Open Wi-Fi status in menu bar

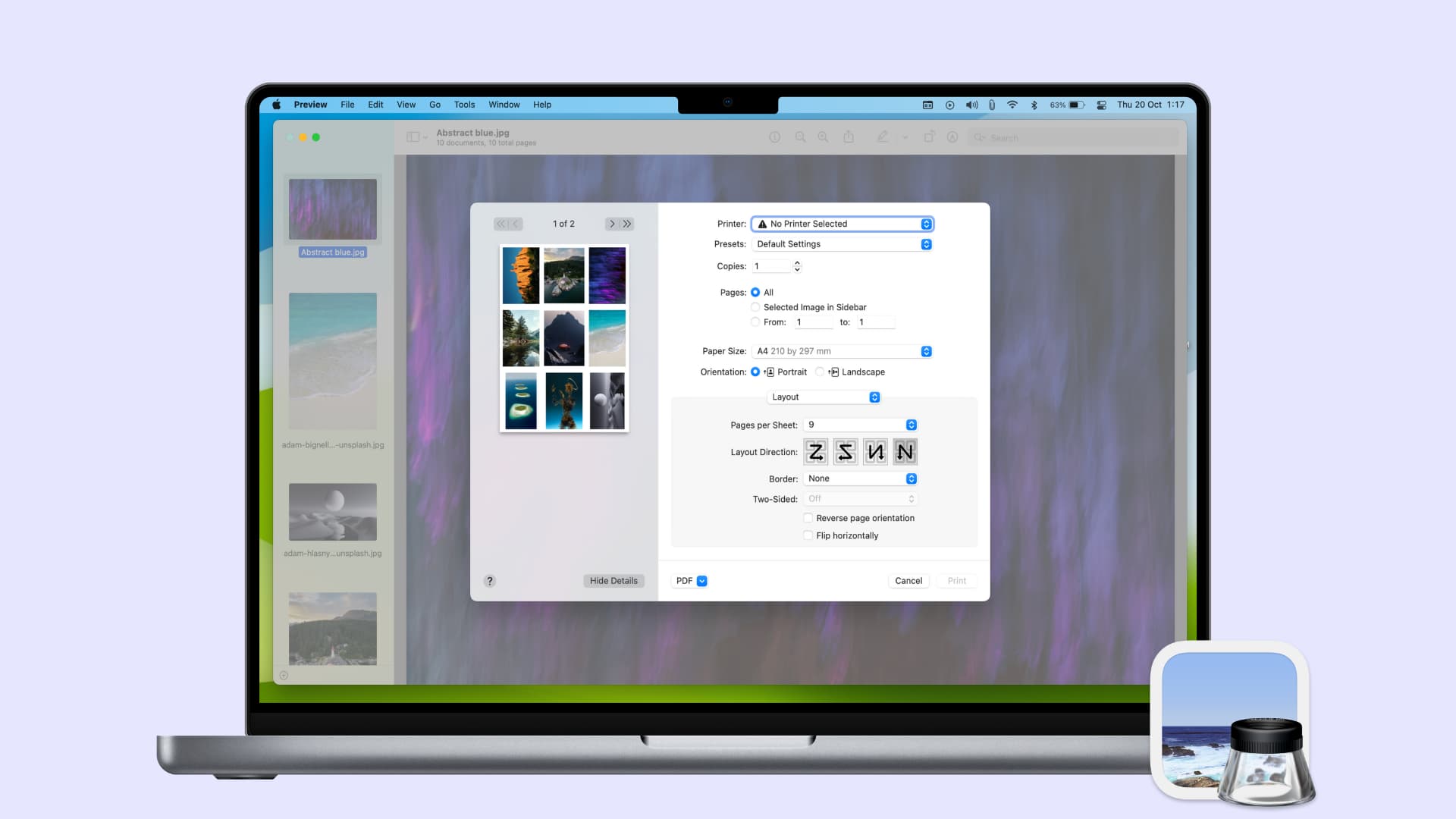pyautogui.click(x=1012, y=105)
